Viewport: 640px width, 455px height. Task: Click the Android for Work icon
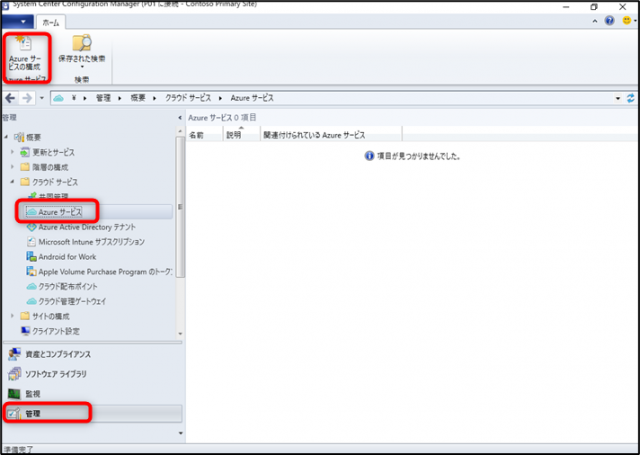coord(31,257)
